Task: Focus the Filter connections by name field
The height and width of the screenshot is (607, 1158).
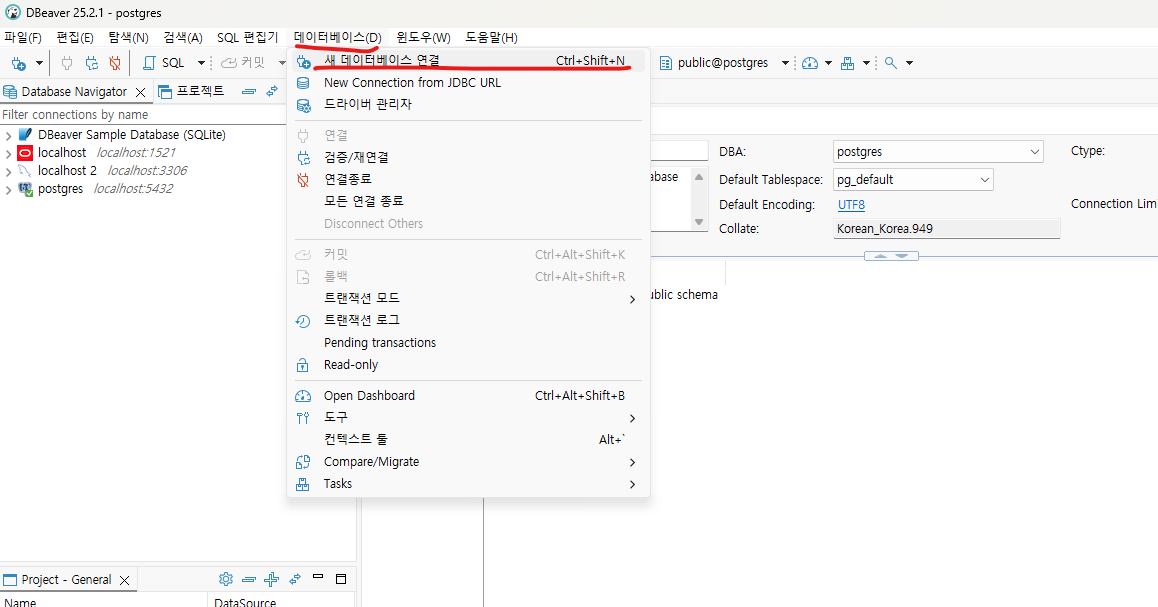Action: [143, 114]
